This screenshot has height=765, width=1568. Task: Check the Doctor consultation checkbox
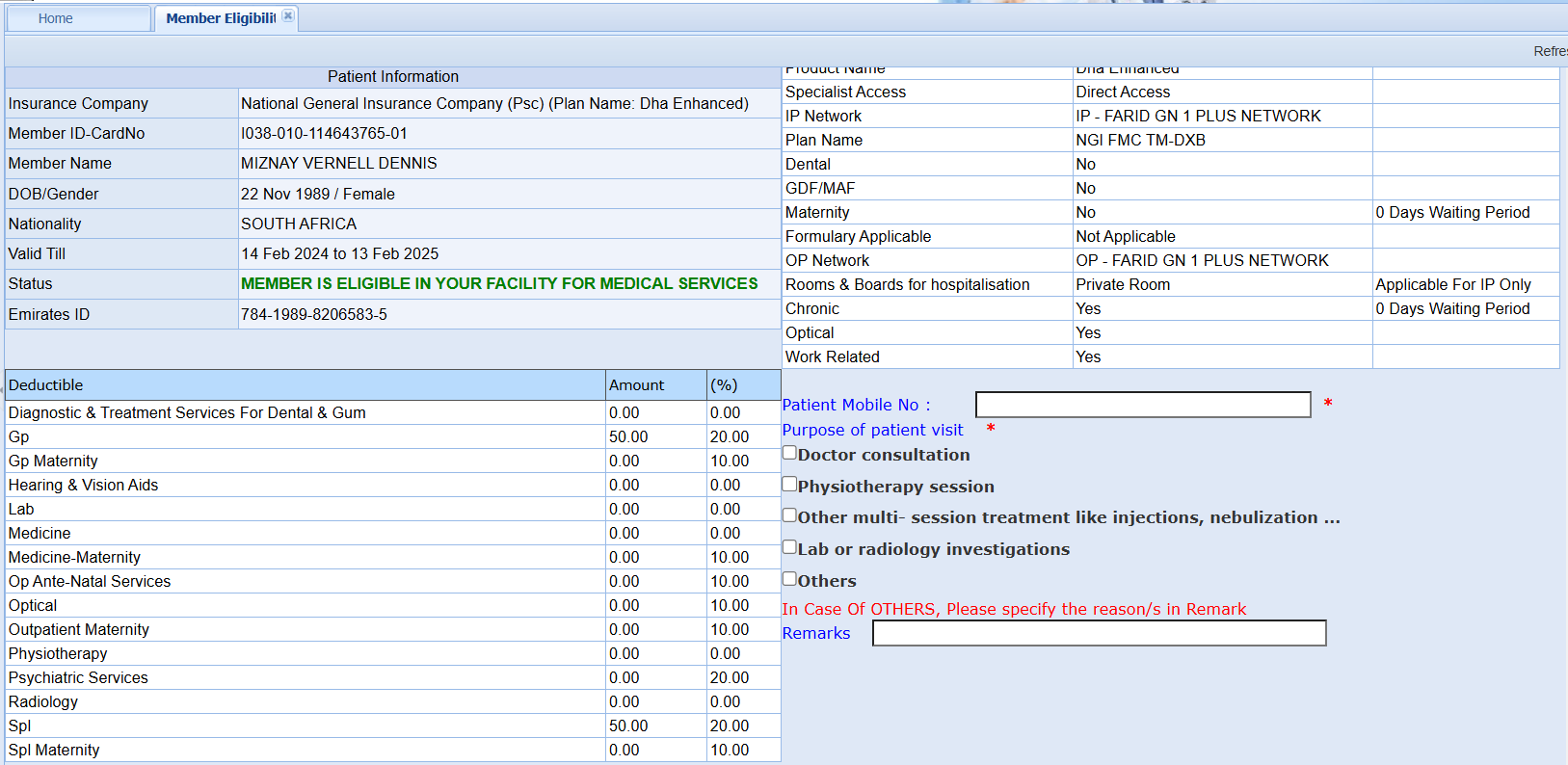pos(789,453)
